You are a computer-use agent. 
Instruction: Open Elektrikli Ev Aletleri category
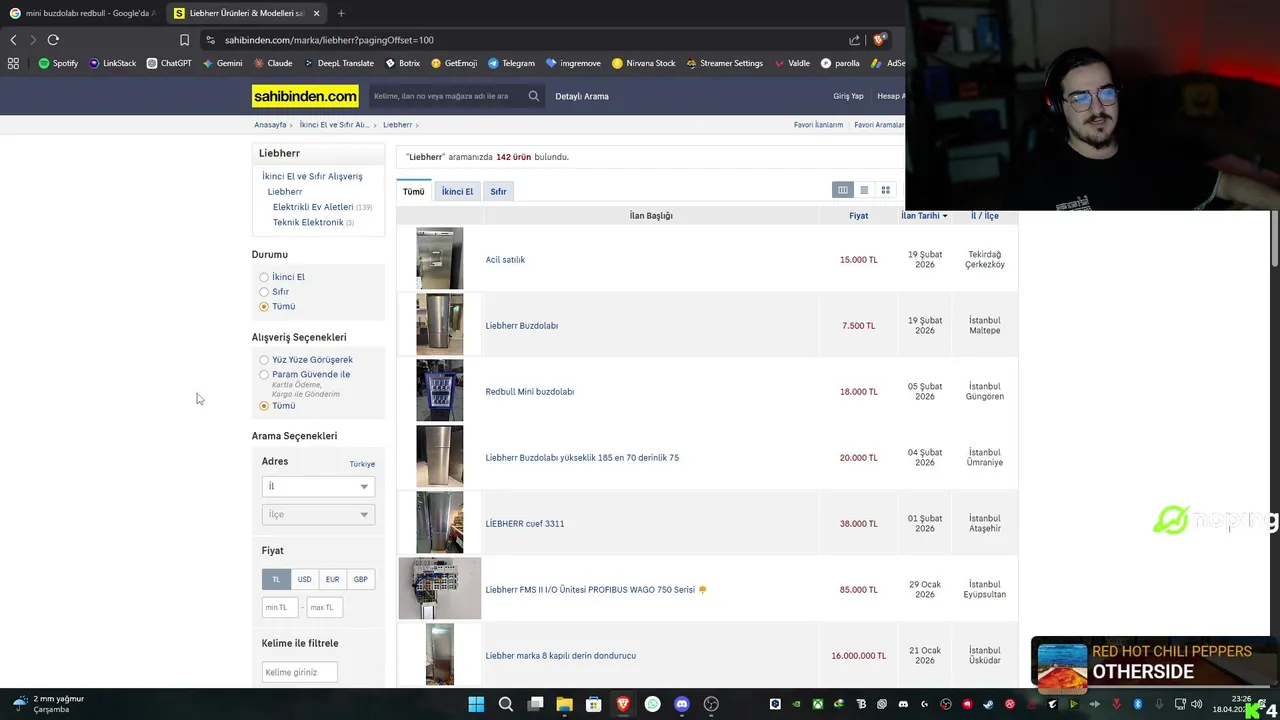point(313,207)
